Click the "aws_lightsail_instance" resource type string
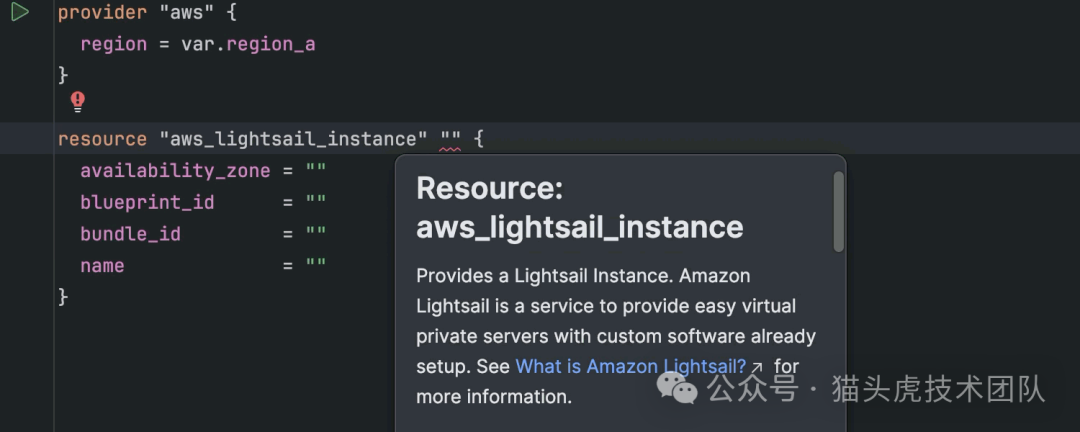This screenshot has width=1080, height=432. click(x=293, y=139)
